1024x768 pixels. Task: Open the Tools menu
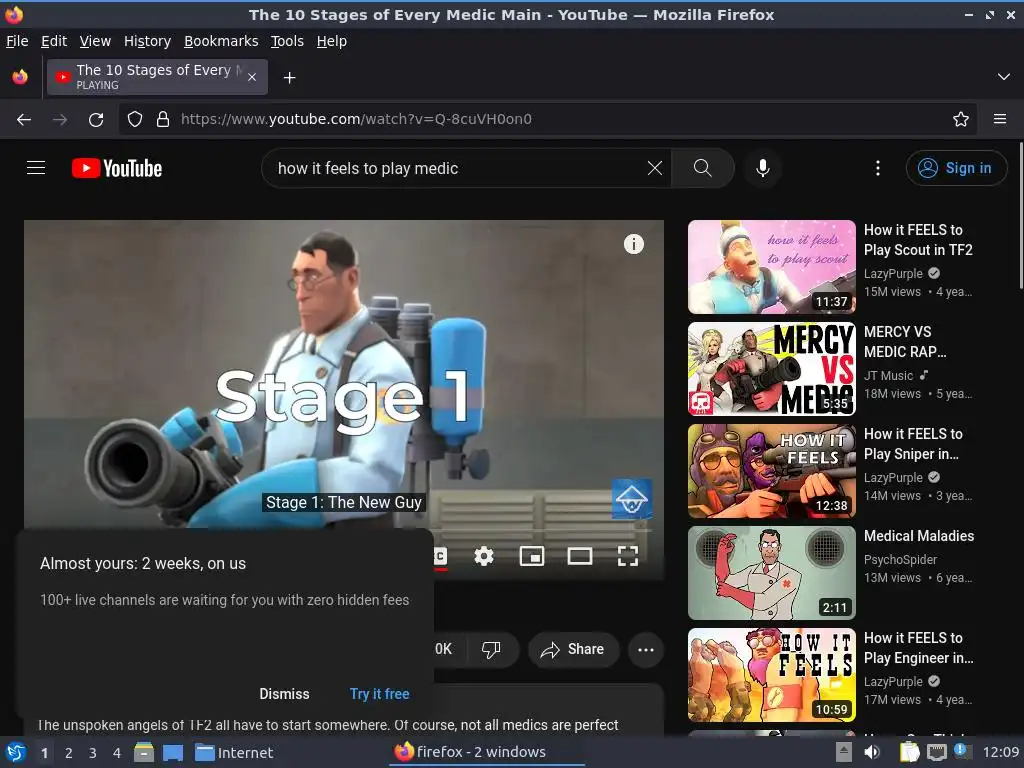[x=287, y=41]
